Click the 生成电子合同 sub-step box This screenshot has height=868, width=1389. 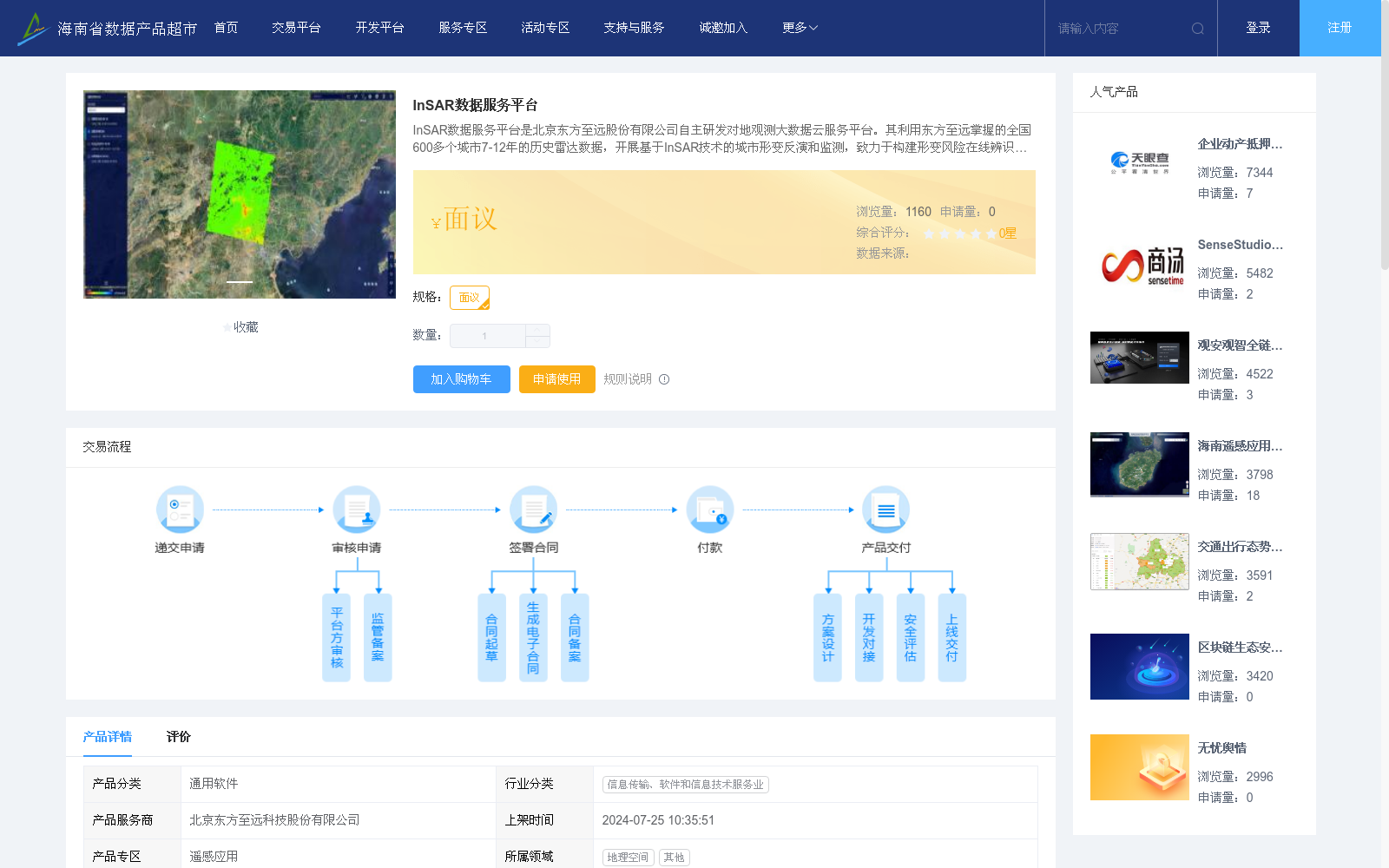coord(533,638)
